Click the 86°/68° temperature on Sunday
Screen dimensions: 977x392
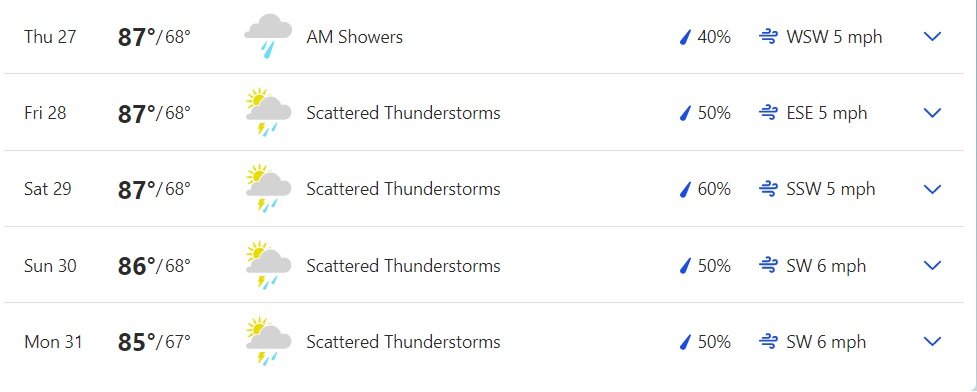point(154,266)
